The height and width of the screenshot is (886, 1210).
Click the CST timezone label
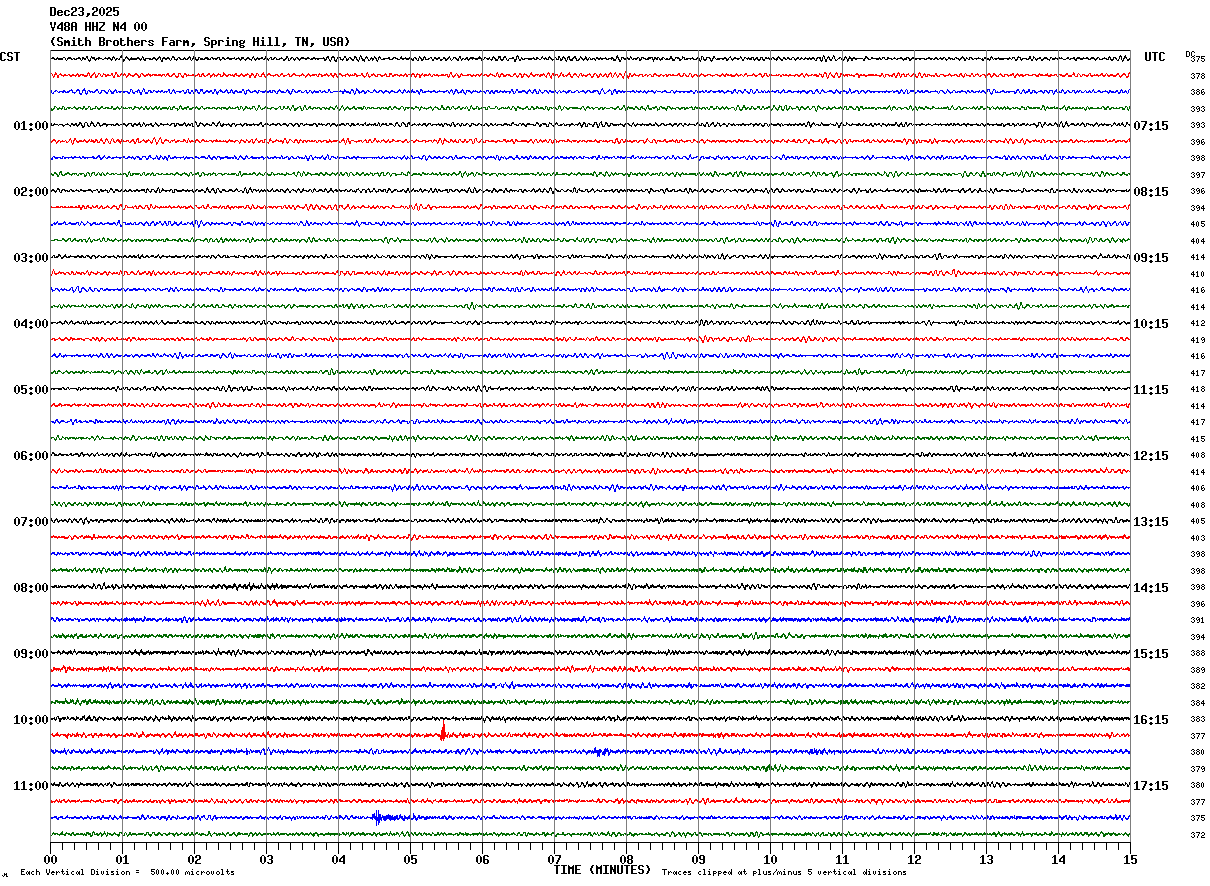(x=10, y=57)
